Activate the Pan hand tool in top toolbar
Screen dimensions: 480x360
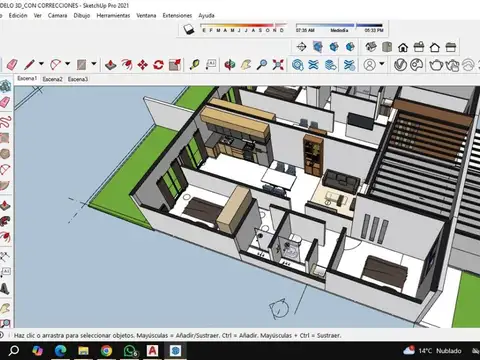pos(246,65)
